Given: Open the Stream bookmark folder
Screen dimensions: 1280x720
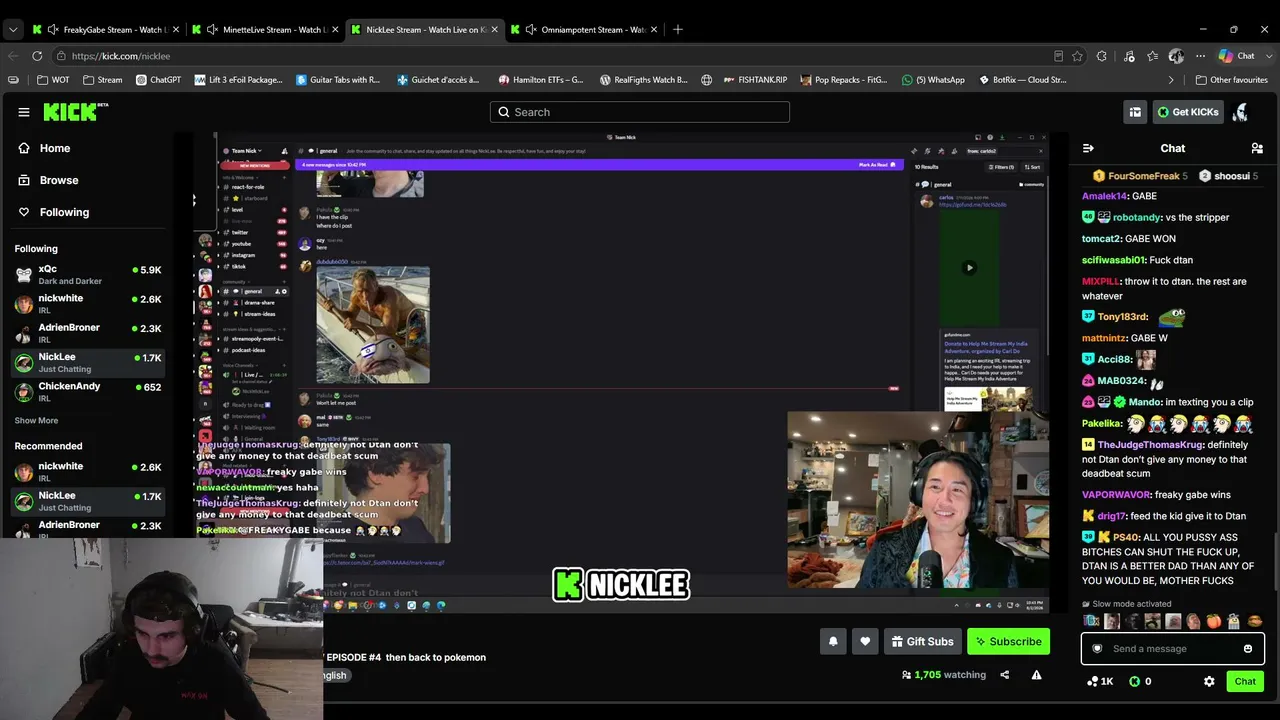Looking at the screenshot, I should 103,80.
